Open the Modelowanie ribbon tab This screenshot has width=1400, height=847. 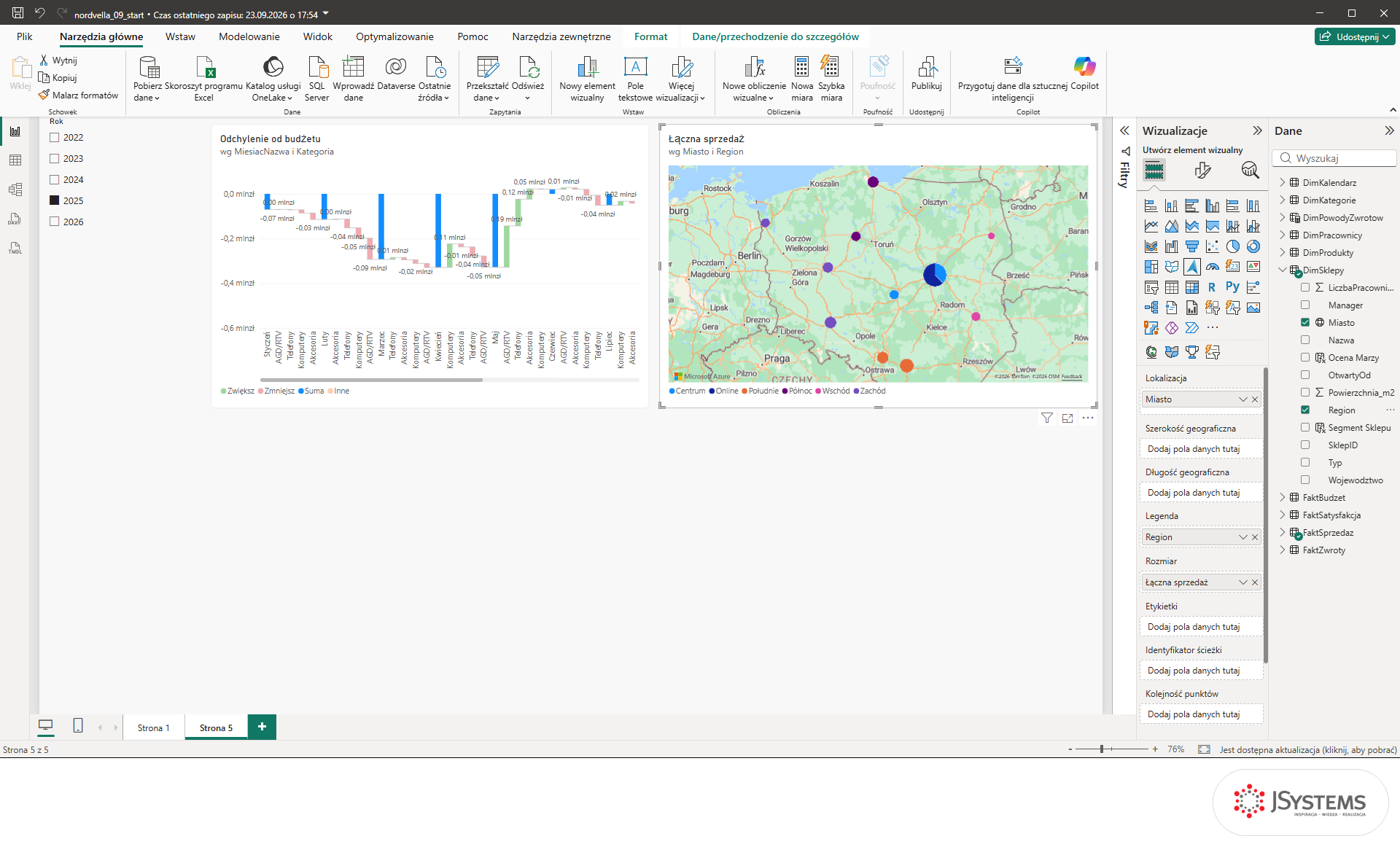(x=249, y=36)
